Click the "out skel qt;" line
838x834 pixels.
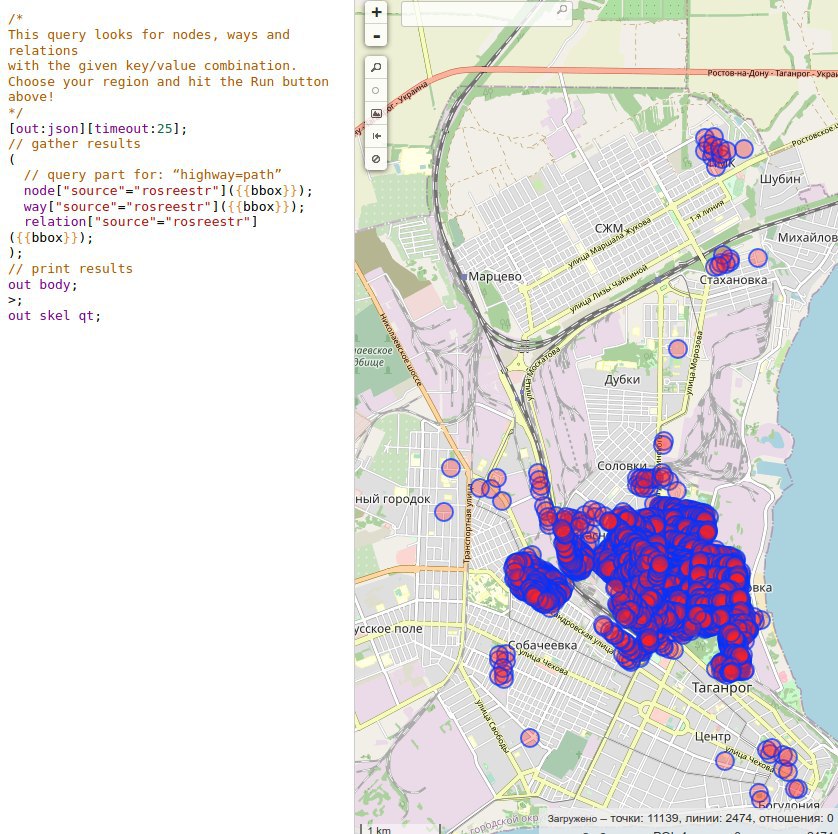point(55,316)
